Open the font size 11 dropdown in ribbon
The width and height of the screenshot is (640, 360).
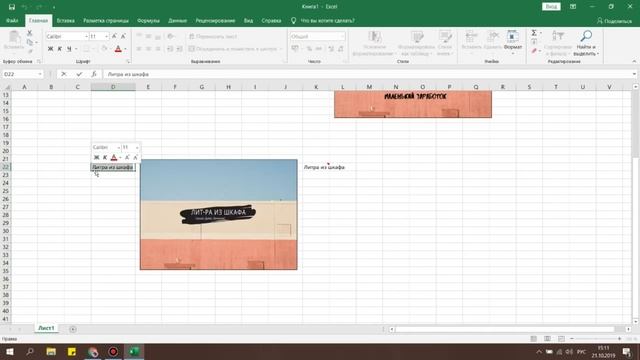(x=107, y=36)
